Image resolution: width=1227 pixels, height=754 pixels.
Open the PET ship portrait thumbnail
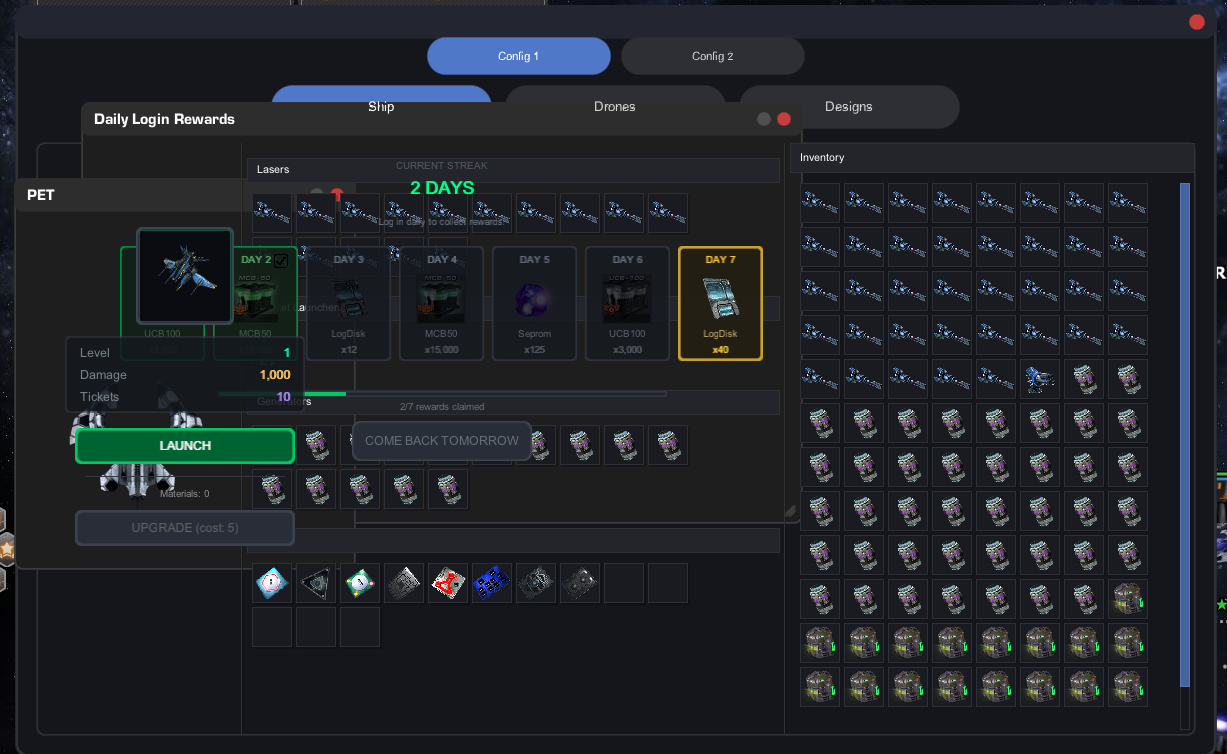point(185,275)
